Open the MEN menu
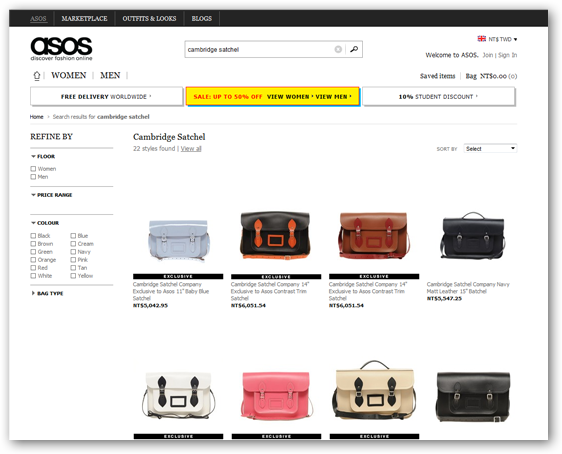The height and width of the screenshot is (454, 562). click(110, 75)
